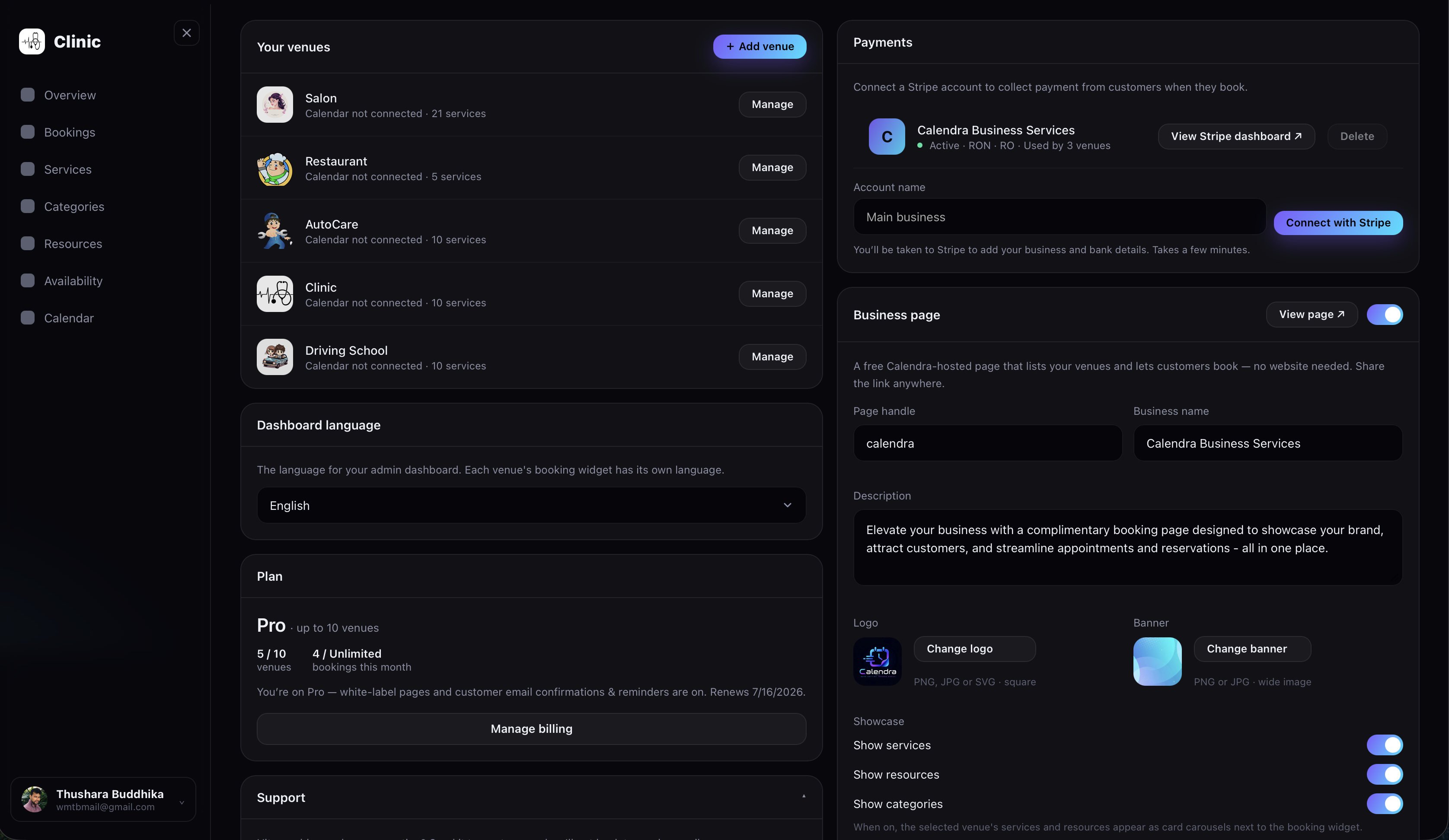Click the Services sidebar icon

point(28,169)
